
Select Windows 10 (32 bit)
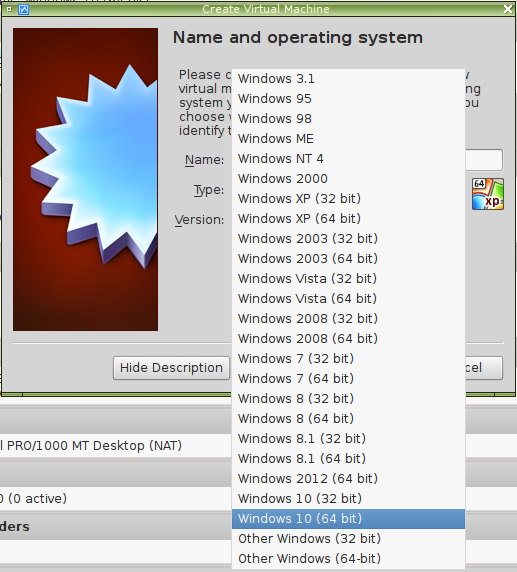pyautogui.click(x=348, y=498)
